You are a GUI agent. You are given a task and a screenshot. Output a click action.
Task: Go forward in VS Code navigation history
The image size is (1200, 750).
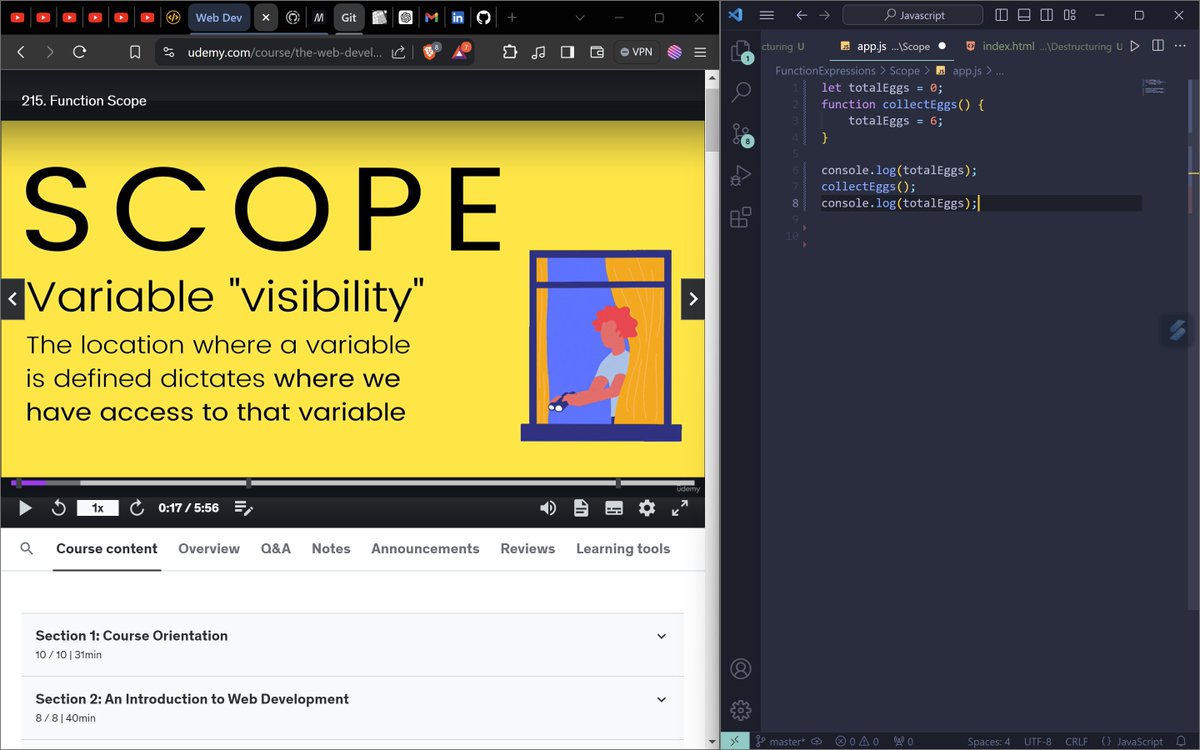tap(825, 16)
